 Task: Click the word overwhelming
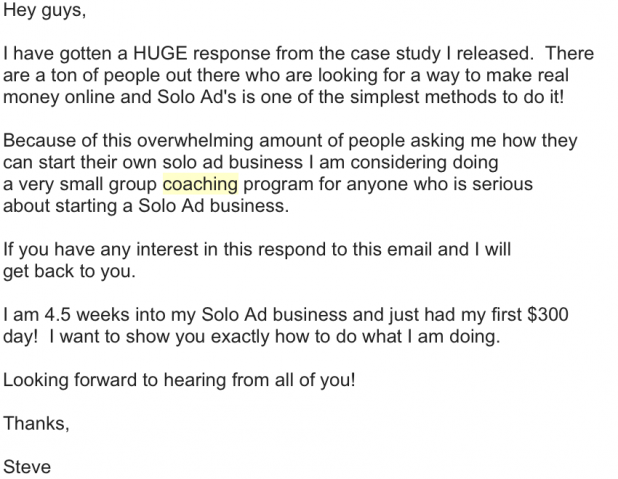click(195, 141)
